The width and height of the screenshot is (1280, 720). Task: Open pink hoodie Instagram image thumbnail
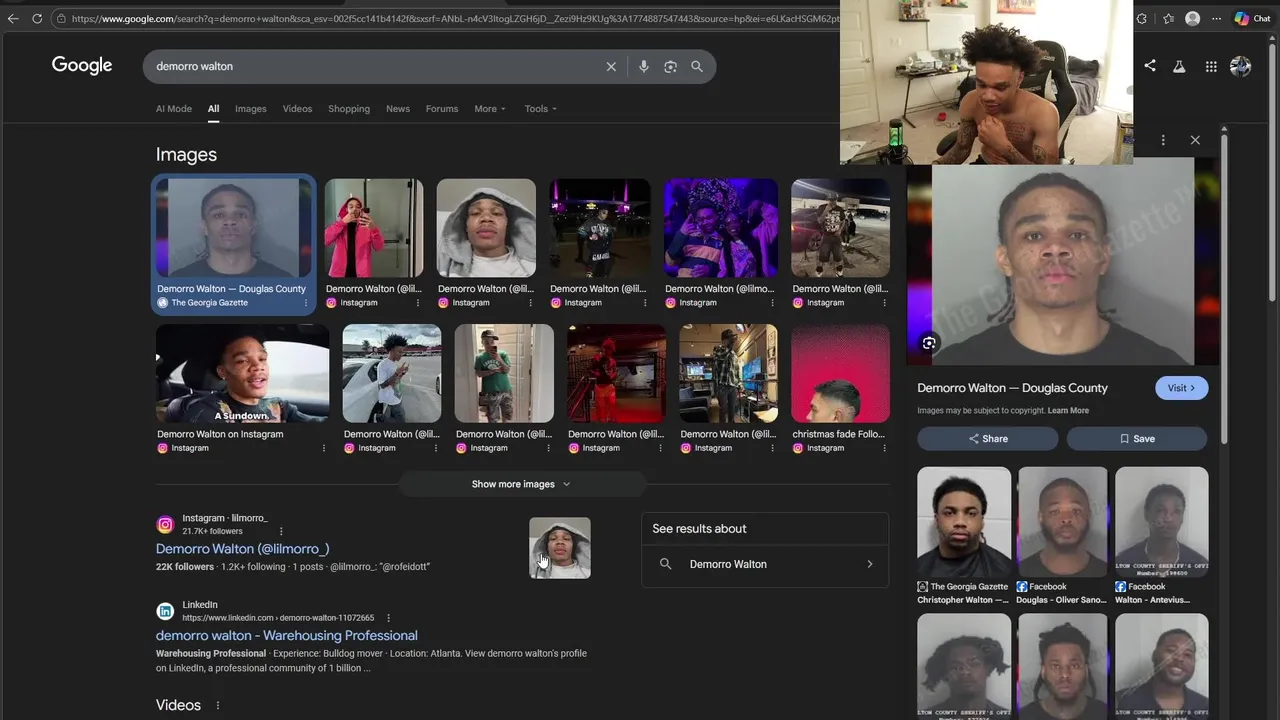(374, 228)
